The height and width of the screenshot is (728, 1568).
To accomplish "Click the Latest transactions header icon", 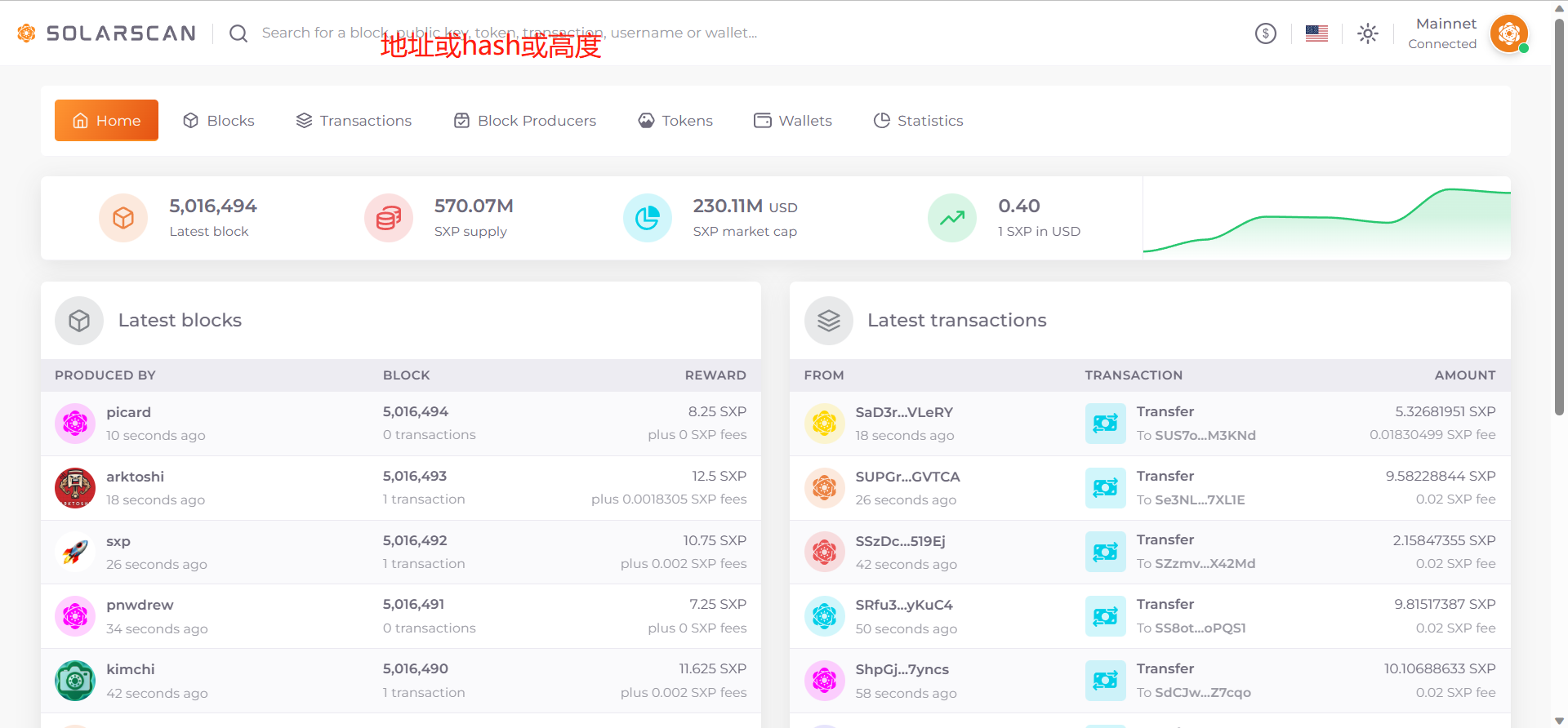I will pyautogui.click(x=829, y=321).
